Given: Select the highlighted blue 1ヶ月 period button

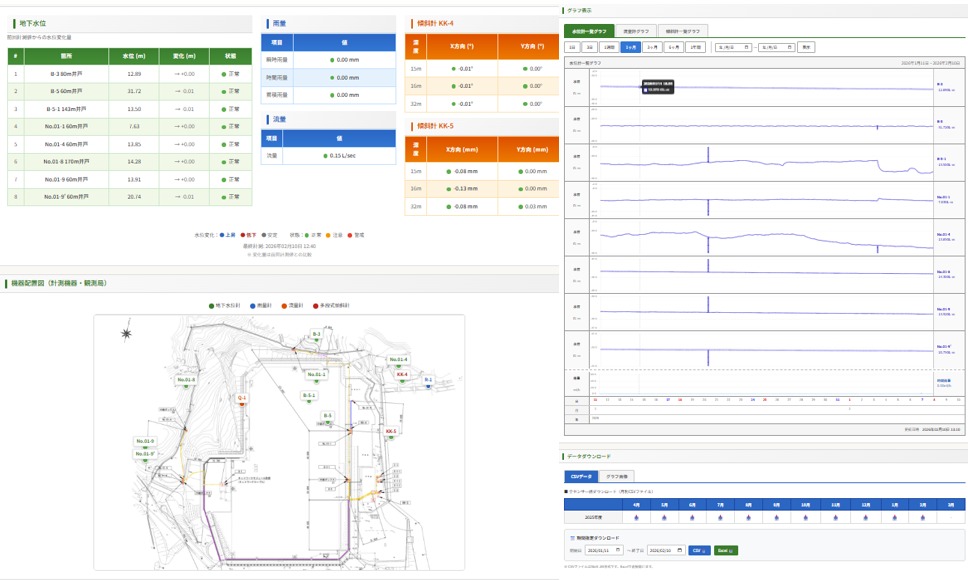Looking at the screenshot, I should pos(629,47).
